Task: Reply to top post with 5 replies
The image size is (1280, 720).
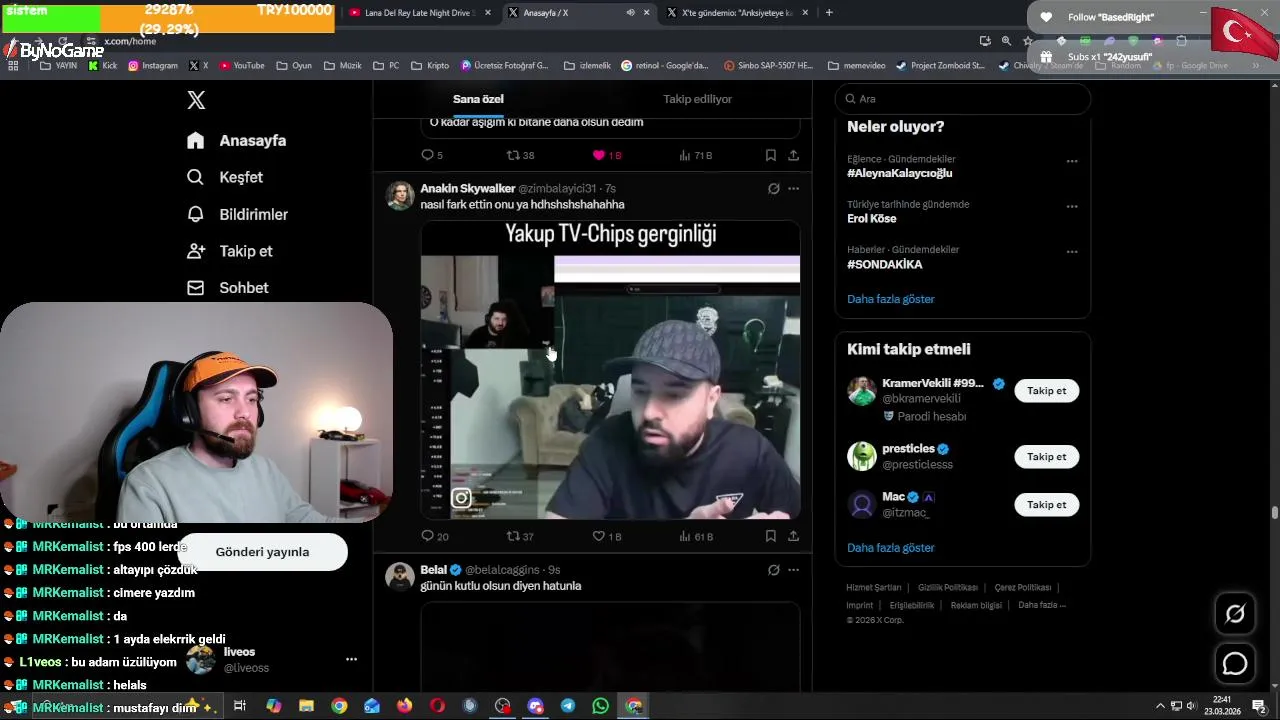Action: [432, 155]
